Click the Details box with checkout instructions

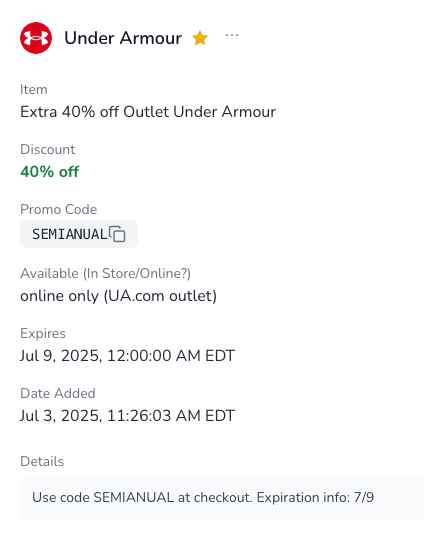click(x=222, y=498)
